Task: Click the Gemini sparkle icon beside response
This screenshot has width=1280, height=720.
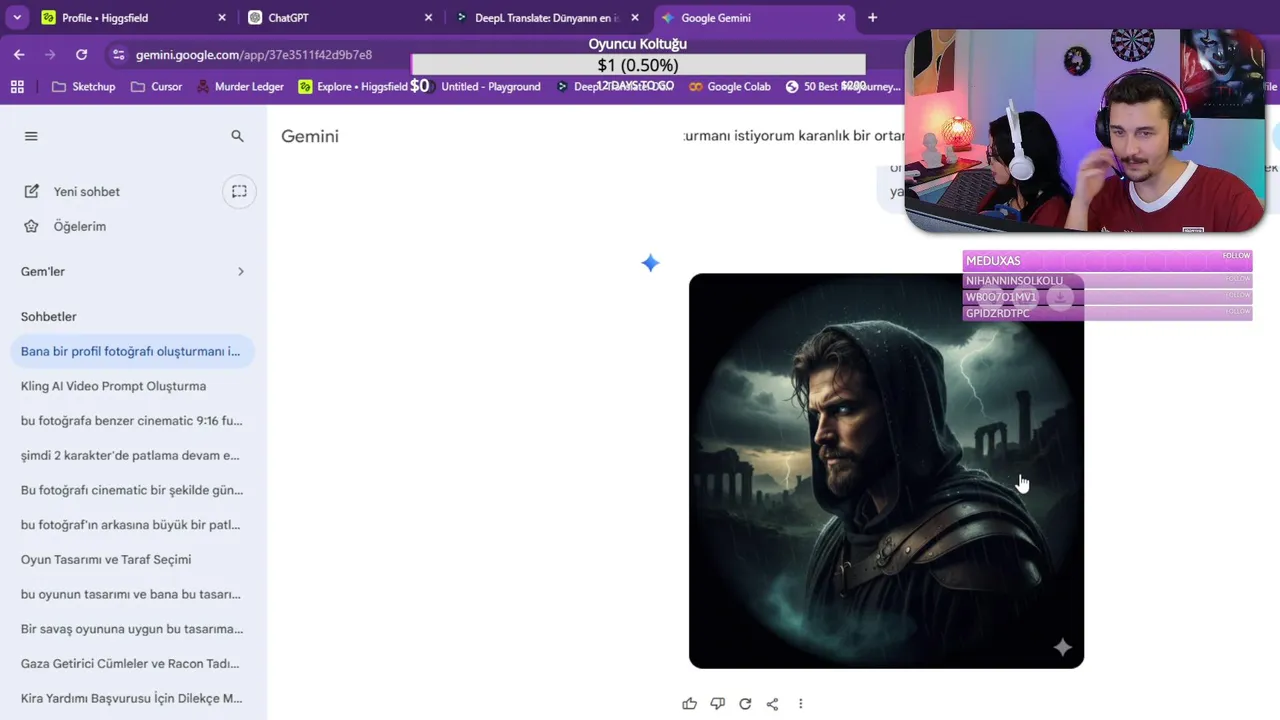Action: pyautogui.click(x=650, y=263)
